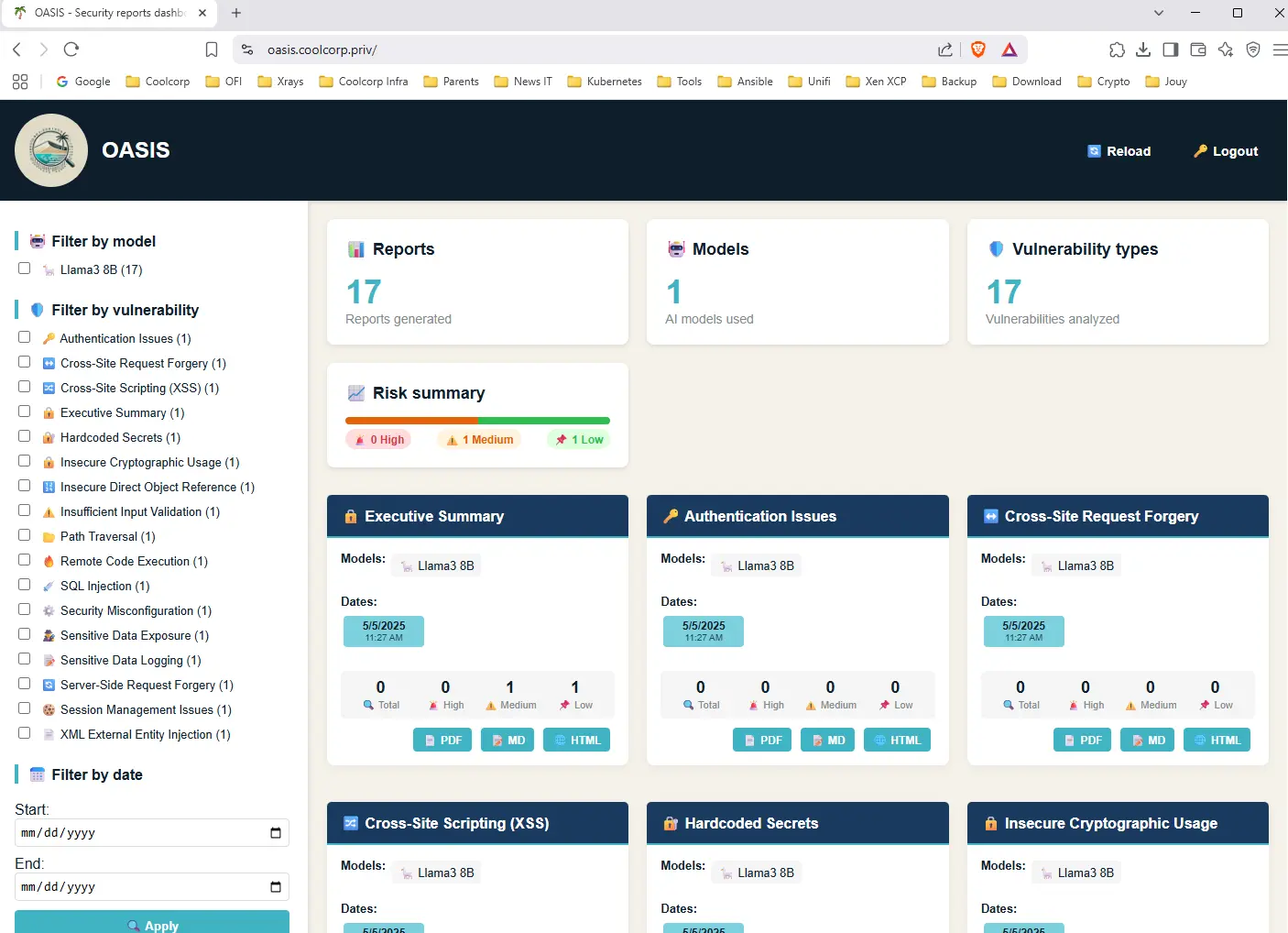Image resolution: width=1288 pixels, height=933 pixels.
Task: Check Sensitive Data Logging filter checkbox
Action: click(x=25, y=659)
